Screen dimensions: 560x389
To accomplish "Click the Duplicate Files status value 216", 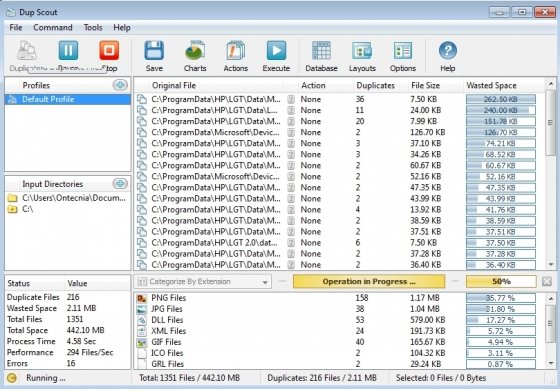I will [73, 297].
